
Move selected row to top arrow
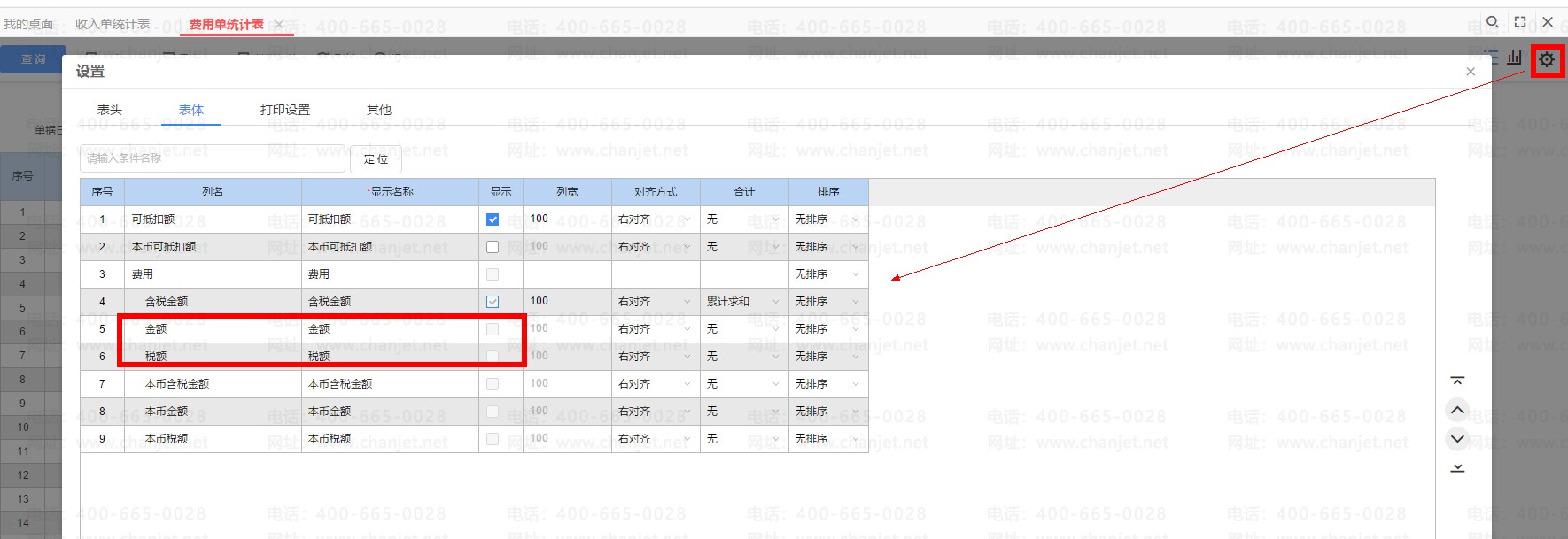(x=1457, y=381)
